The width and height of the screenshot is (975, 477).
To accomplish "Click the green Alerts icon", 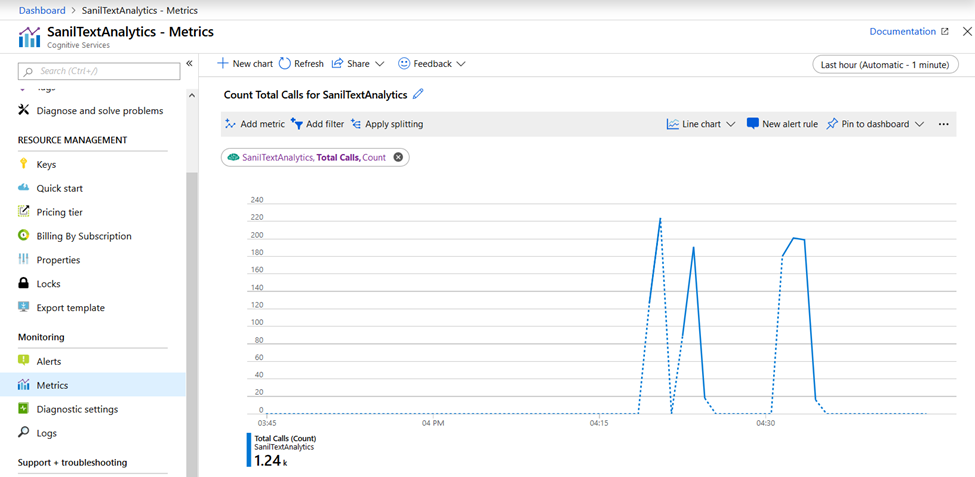I will click(24, 361).
